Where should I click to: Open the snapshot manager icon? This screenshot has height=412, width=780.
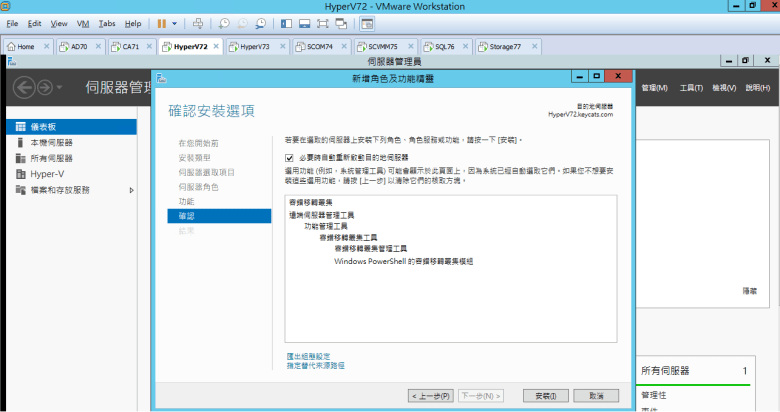click(x=260, y=22)
